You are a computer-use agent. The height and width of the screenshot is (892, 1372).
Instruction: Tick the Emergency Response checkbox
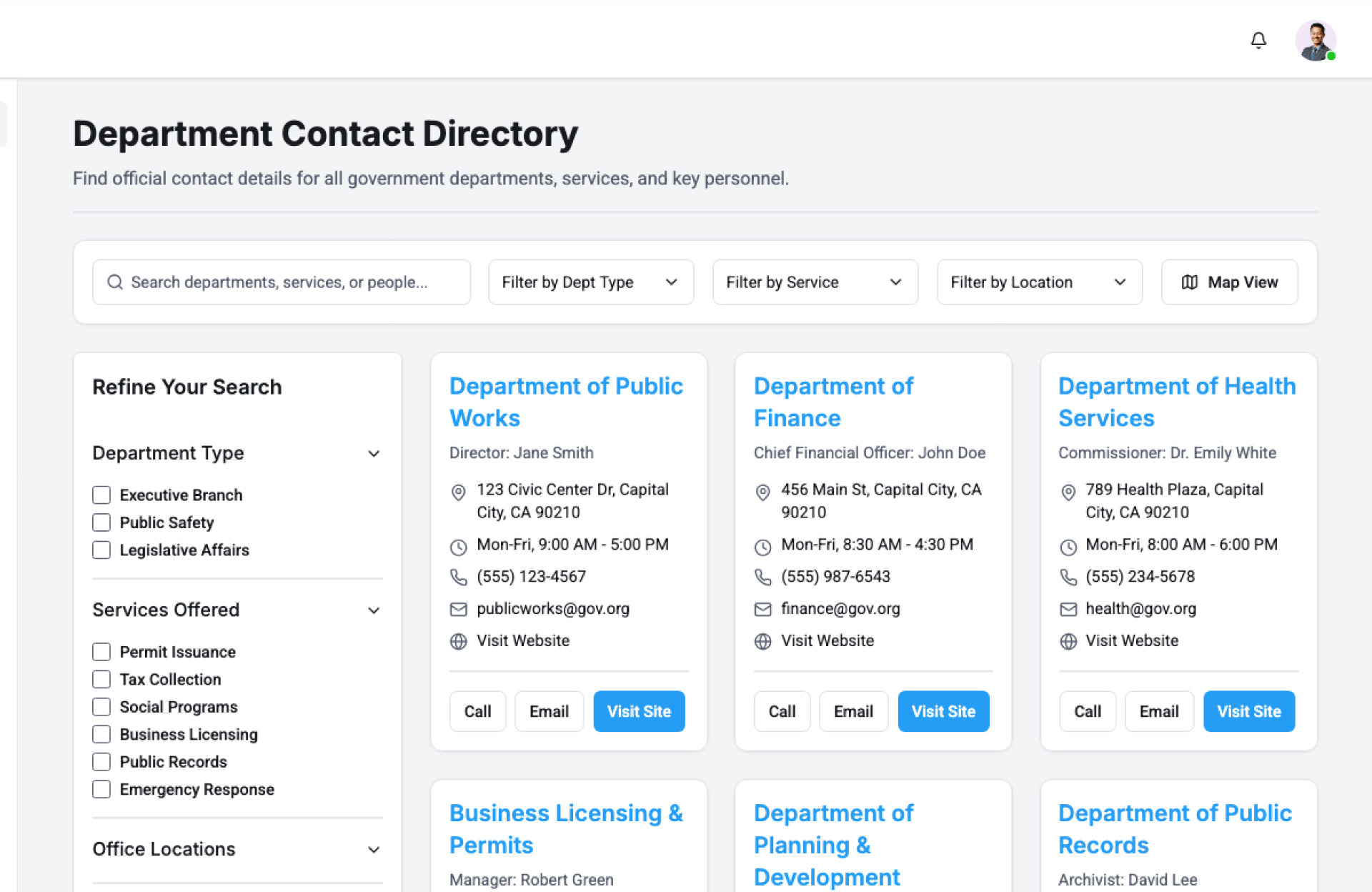[101, 790]
